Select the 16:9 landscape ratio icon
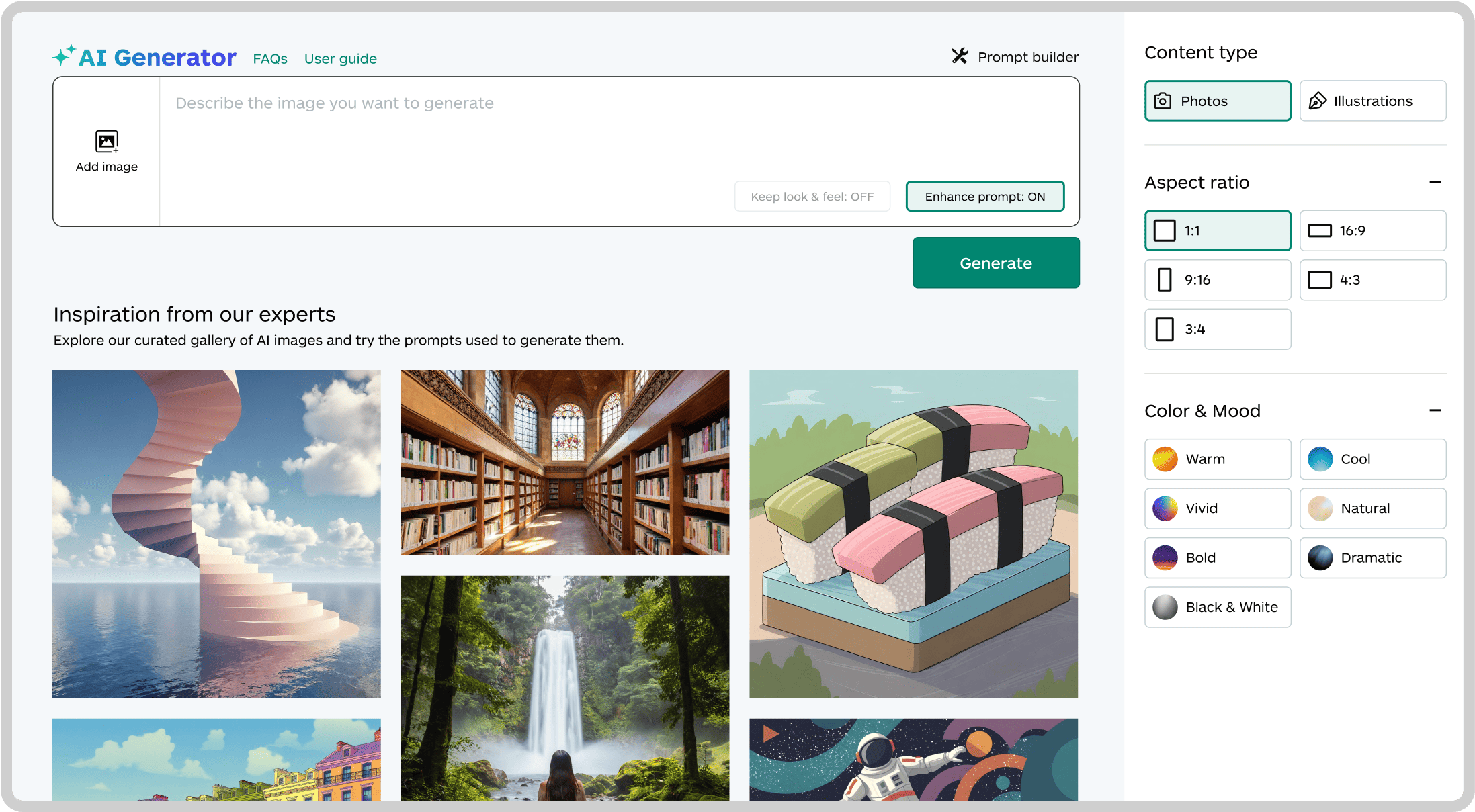The width and height of the screenshot is (1475, 812). click(1319, 230)
